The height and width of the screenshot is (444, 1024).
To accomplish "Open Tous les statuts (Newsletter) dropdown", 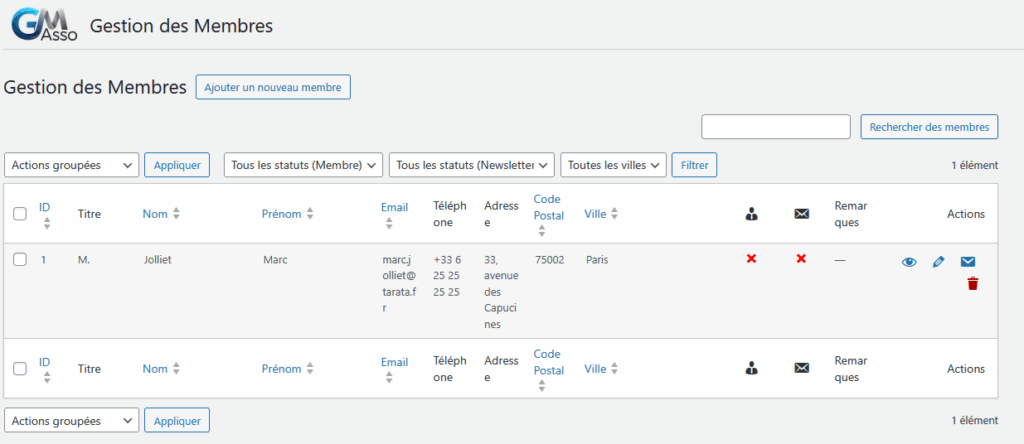I will pos(472,165).
